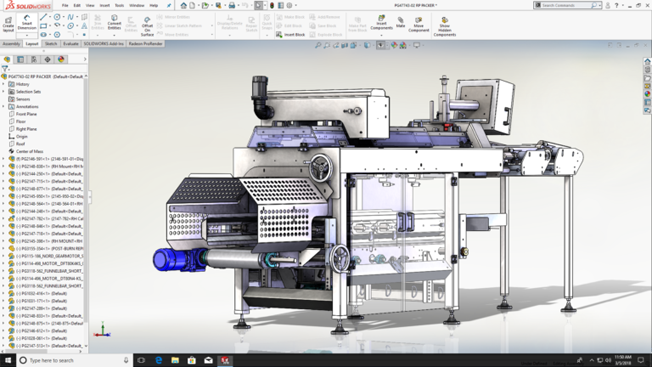Image resolution: width=652 pixels, height=367 pixels.
Task: Select the Smart Dimension tool
Action: [27, 23]
